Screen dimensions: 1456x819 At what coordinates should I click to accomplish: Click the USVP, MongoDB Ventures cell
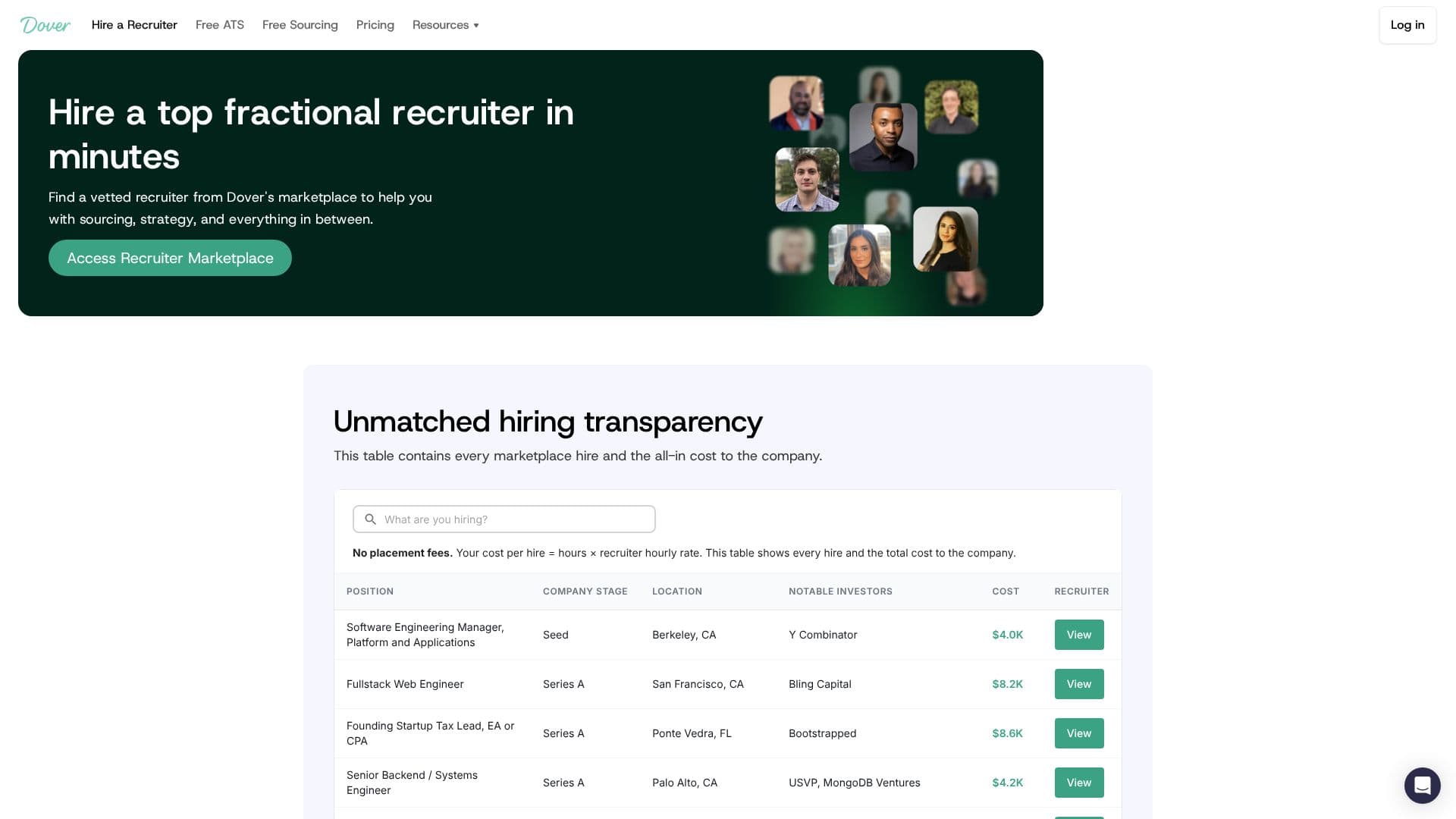coord(855,783)
